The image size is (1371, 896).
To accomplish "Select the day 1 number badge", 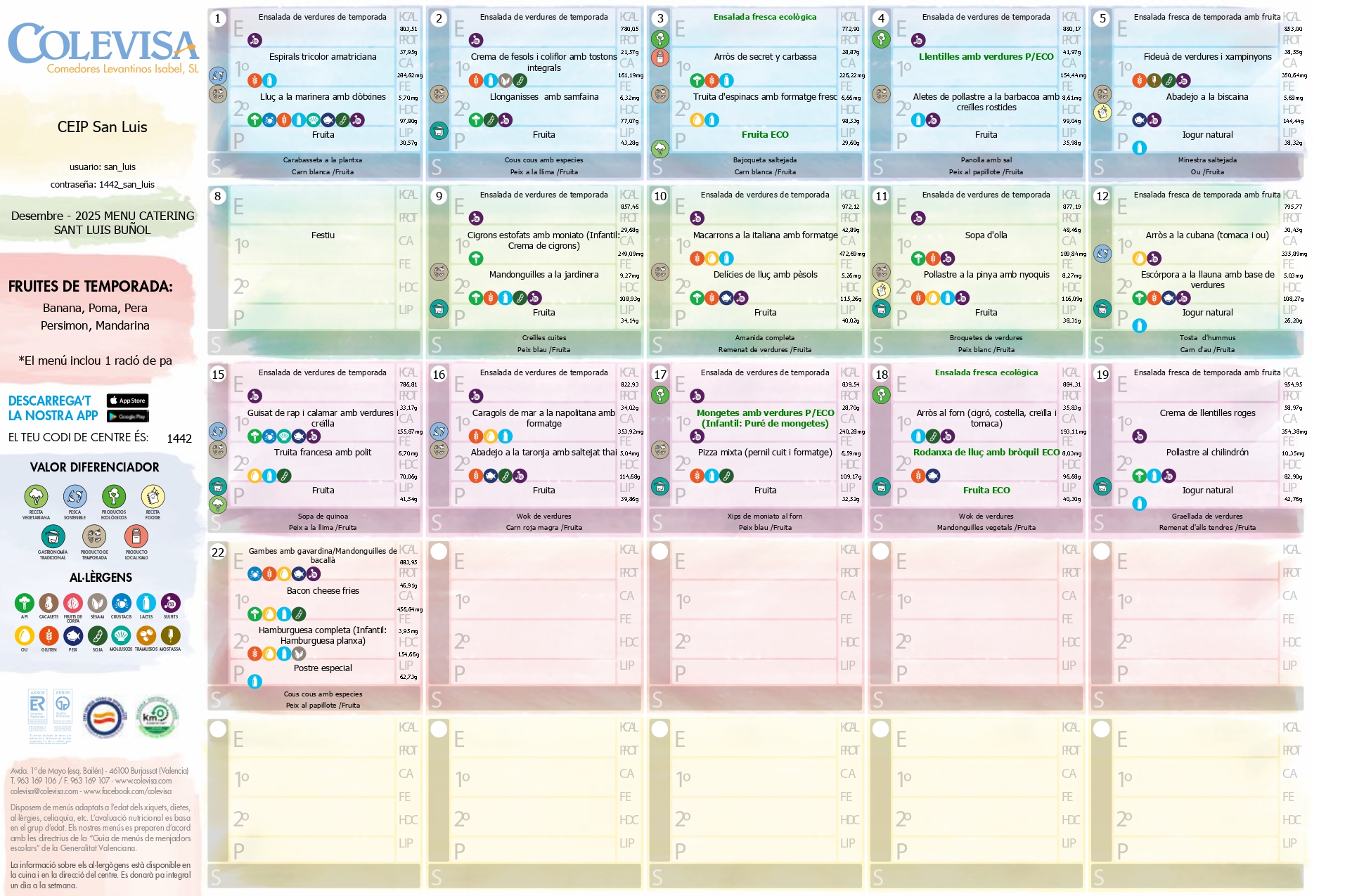I will pyautogui.click(x=218, y=18).
